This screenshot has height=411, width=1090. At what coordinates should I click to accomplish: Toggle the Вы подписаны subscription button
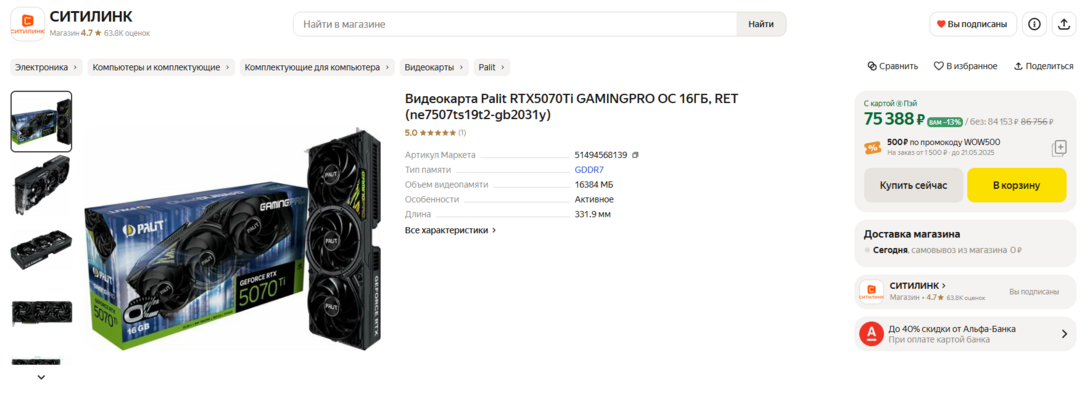(973, 24)
